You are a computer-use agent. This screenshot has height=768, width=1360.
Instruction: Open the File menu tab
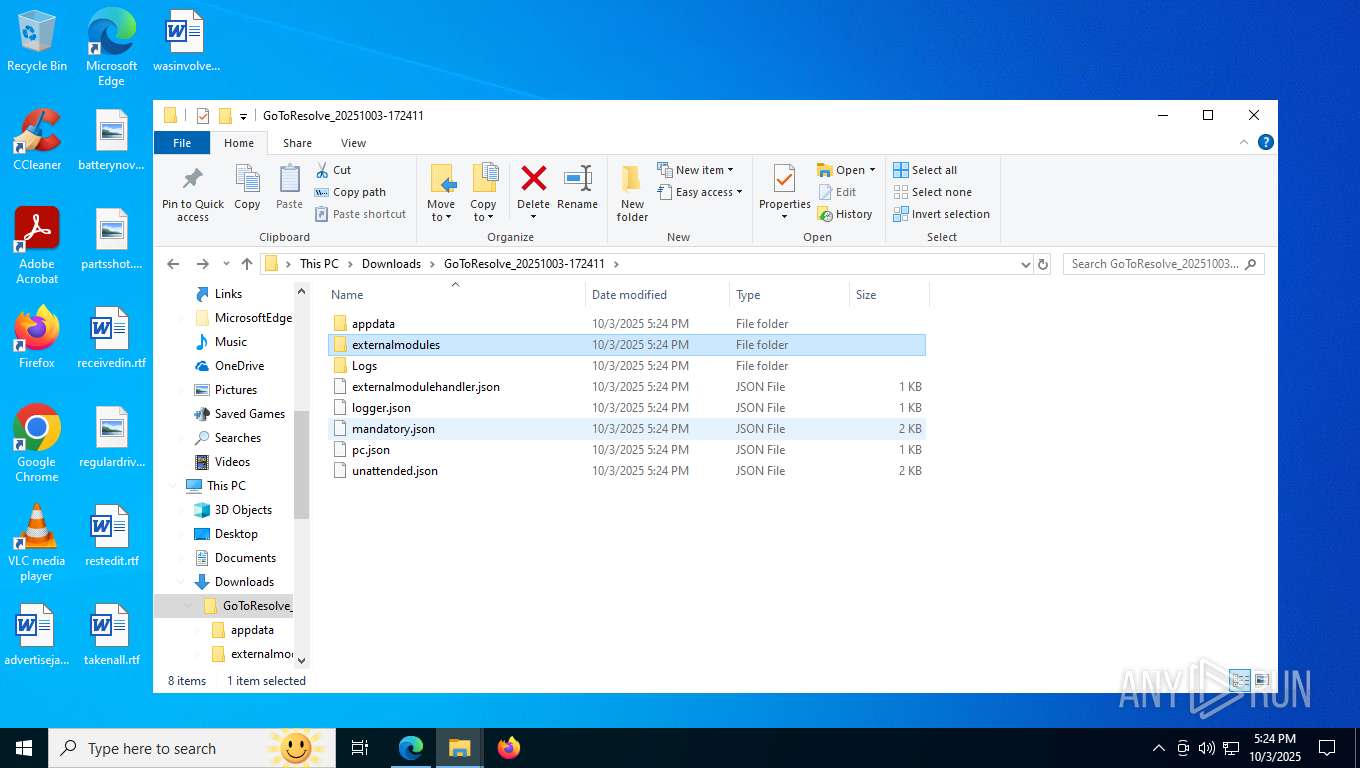click(182, 143)
